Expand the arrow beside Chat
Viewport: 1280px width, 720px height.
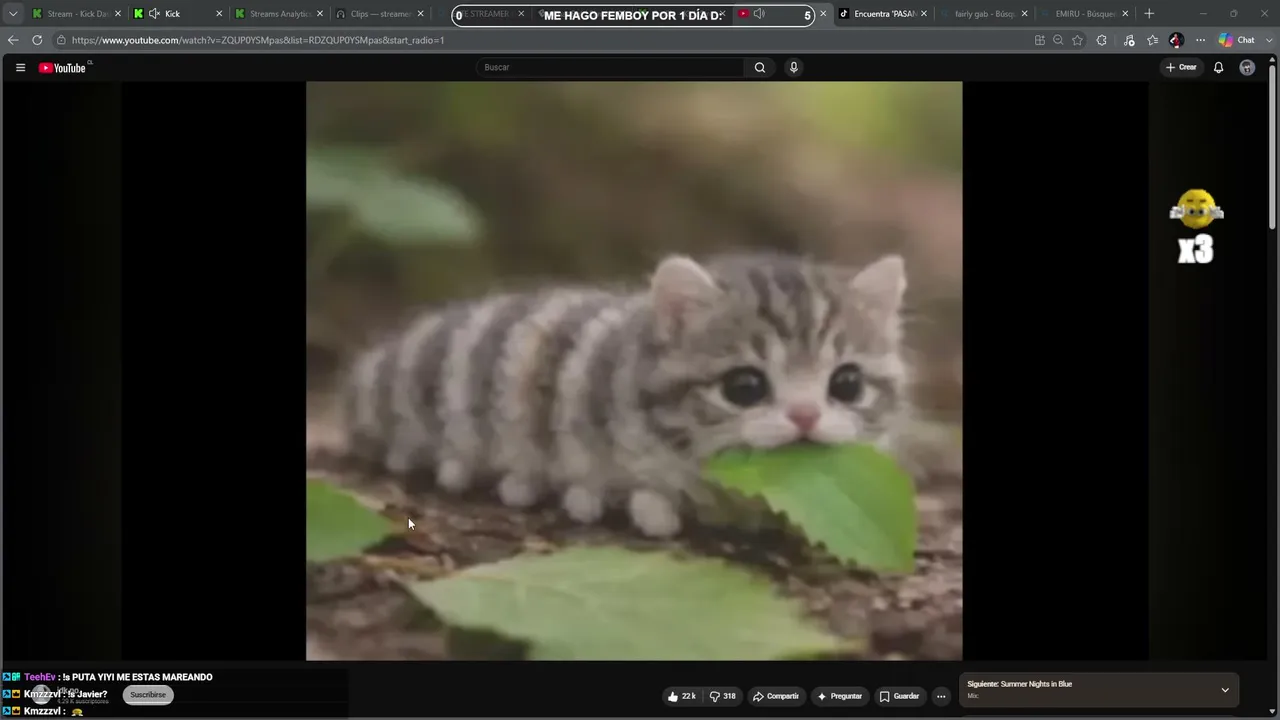click(x=1269, y=40)
